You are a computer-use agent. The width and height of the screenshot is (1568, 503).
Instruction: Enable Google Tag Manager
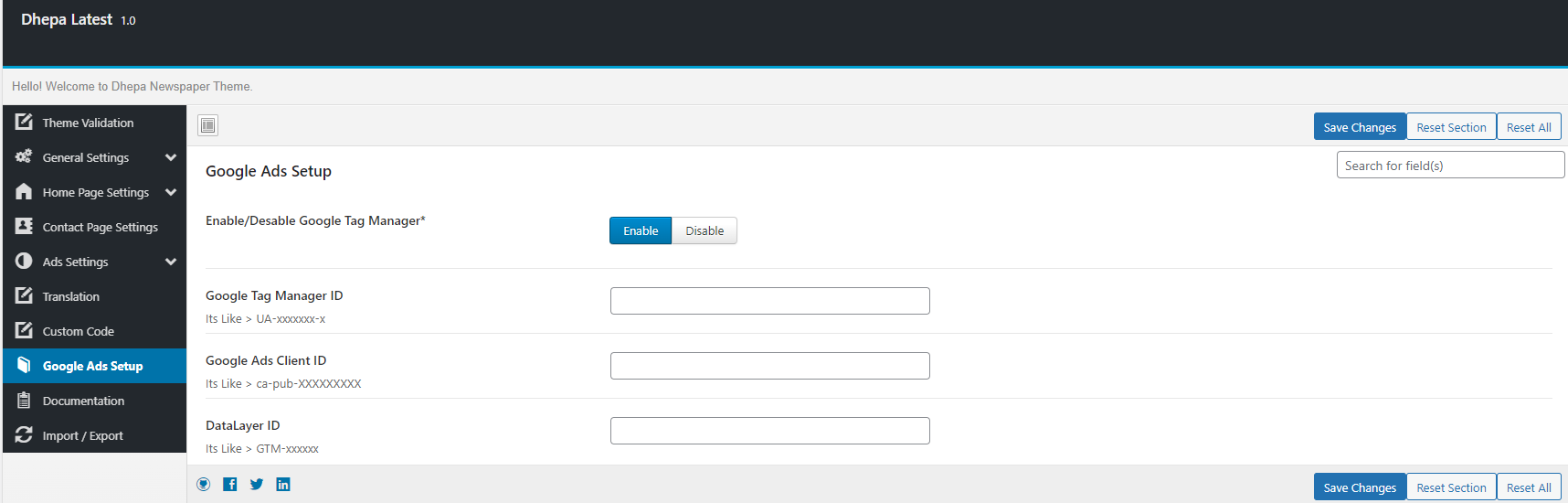(641, 230)
